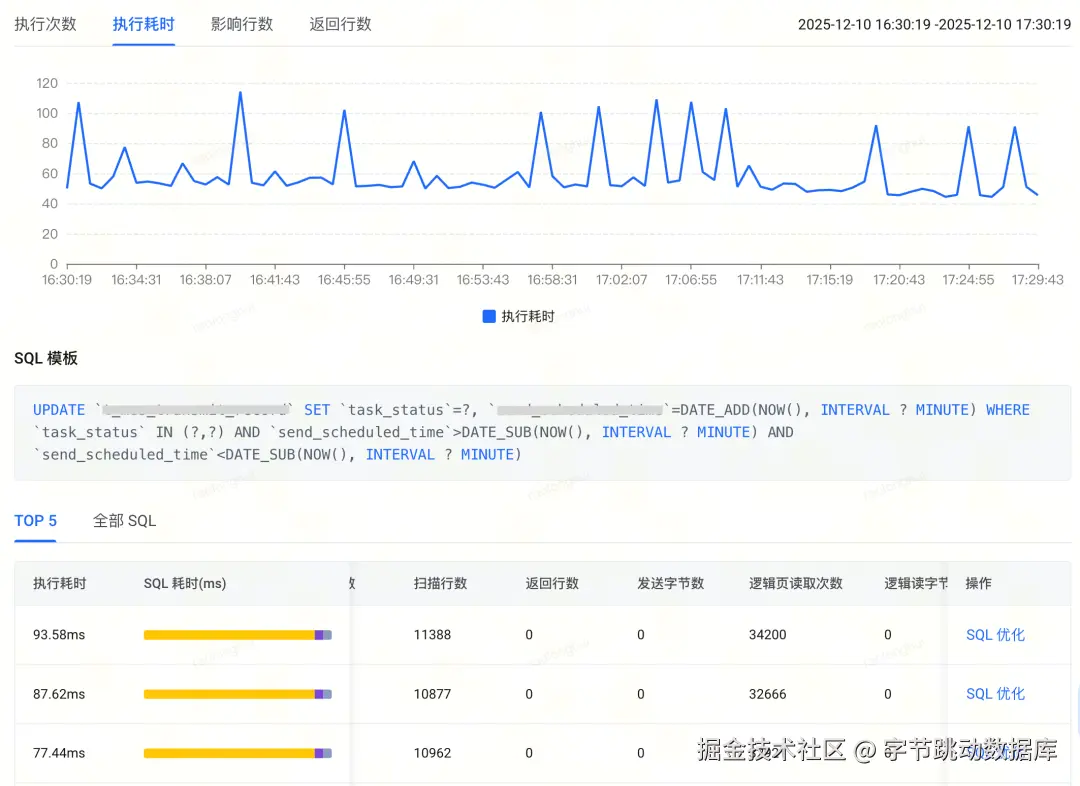Click the SQL 模板 heading
The image size is (1080, 786).
pyautogui.click(x=45, y=358)
